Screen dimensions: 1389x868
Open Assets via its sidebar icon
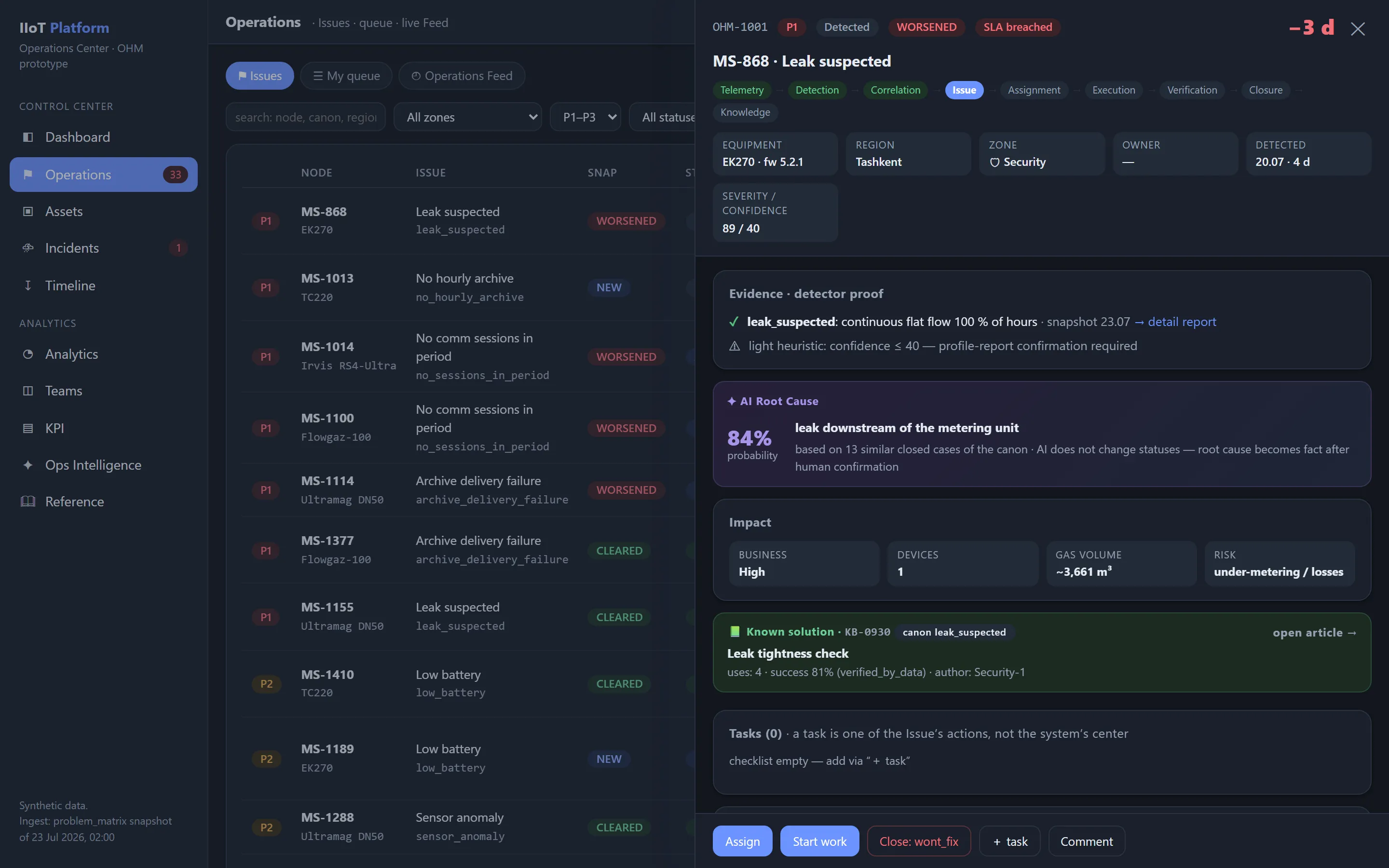click(x=27, y=211)
